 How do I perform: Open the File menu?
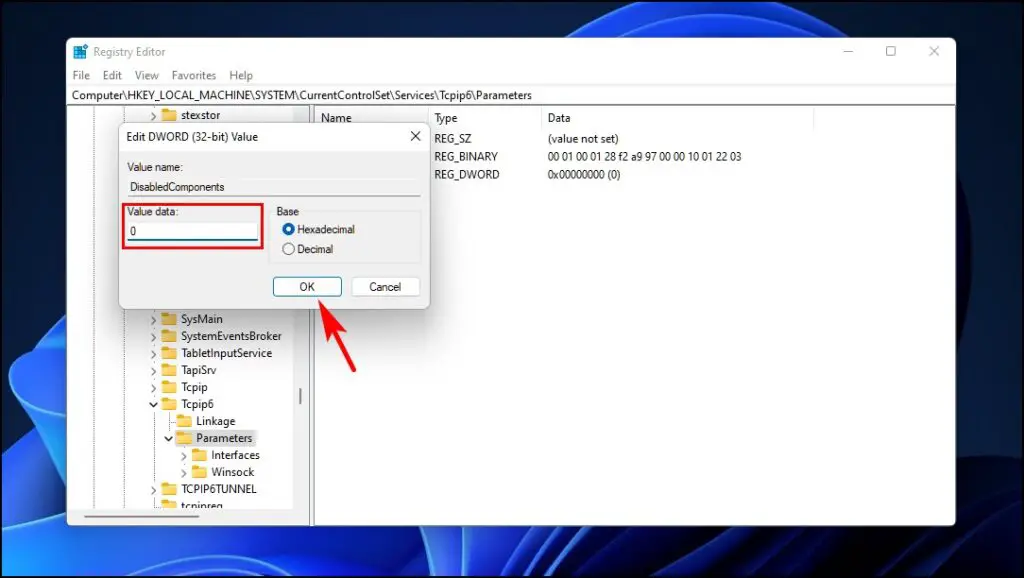[81, 75]
